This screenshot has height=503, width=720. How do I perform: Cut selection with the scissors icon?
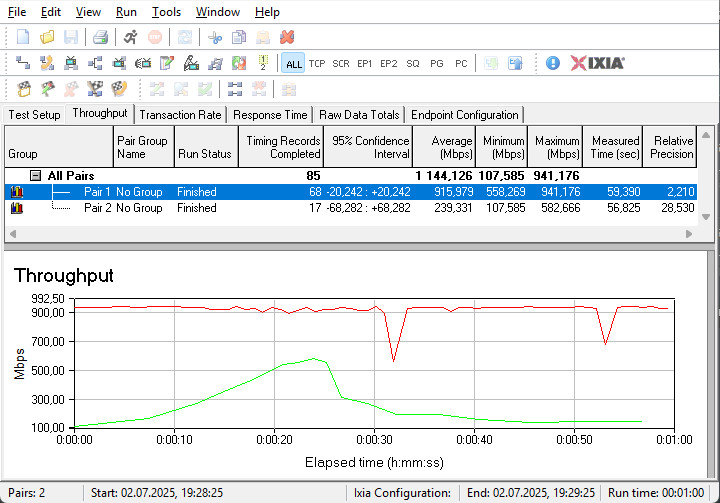214,37
